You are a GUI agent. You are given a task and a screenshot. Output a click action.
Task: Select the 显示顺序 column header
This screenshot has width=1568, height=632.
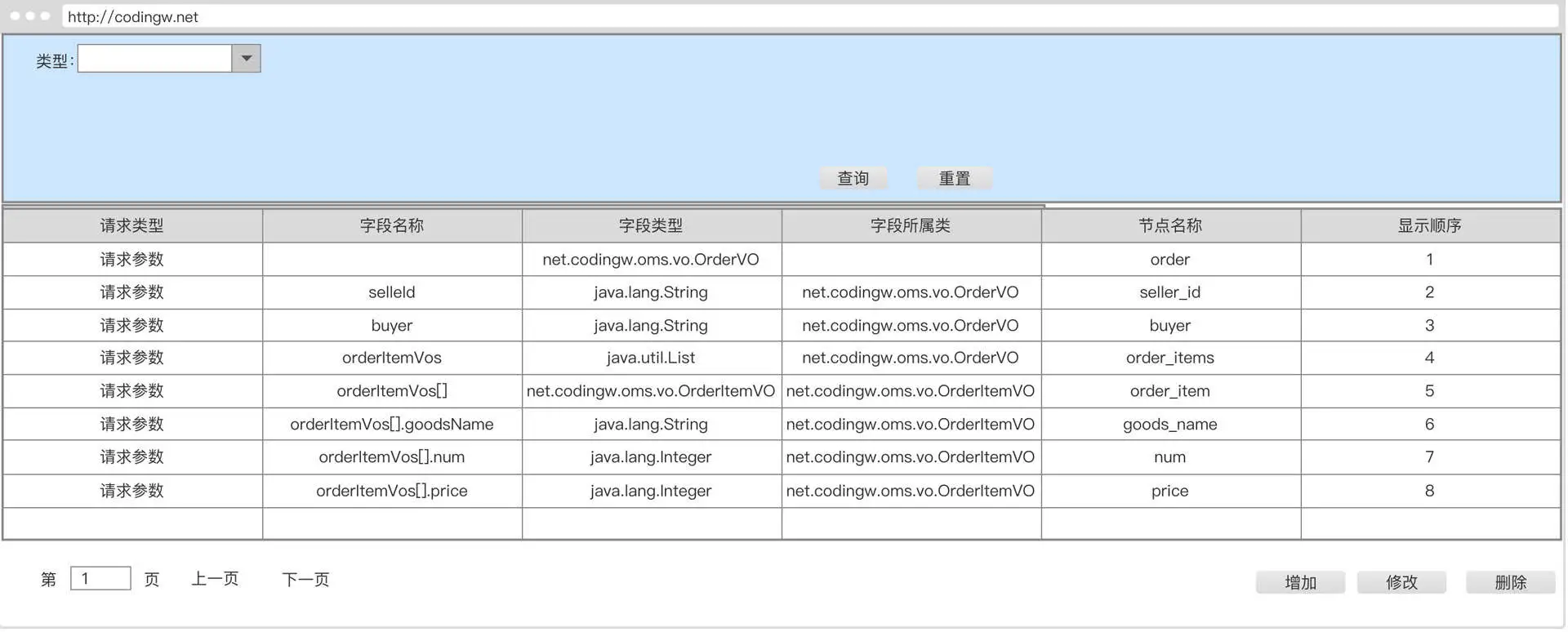pos(1429,225)
